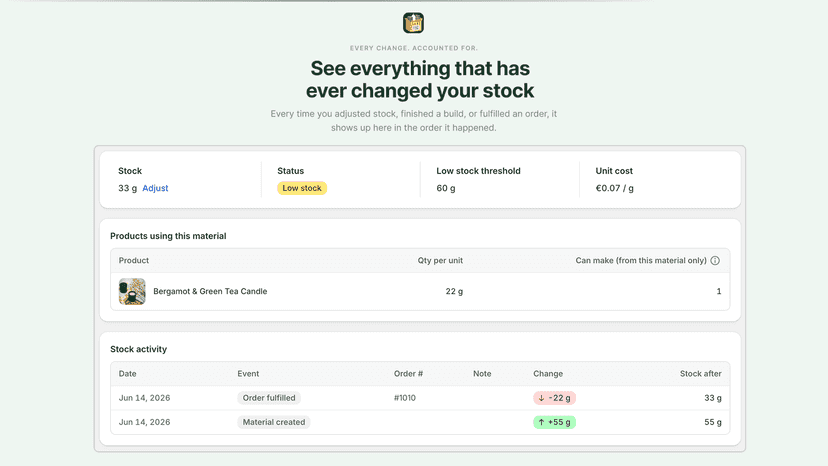The width and height of the screenshot is (828, 466).
Task: Click the 22 g quantity per unit cell
Action: pos(454,291)
